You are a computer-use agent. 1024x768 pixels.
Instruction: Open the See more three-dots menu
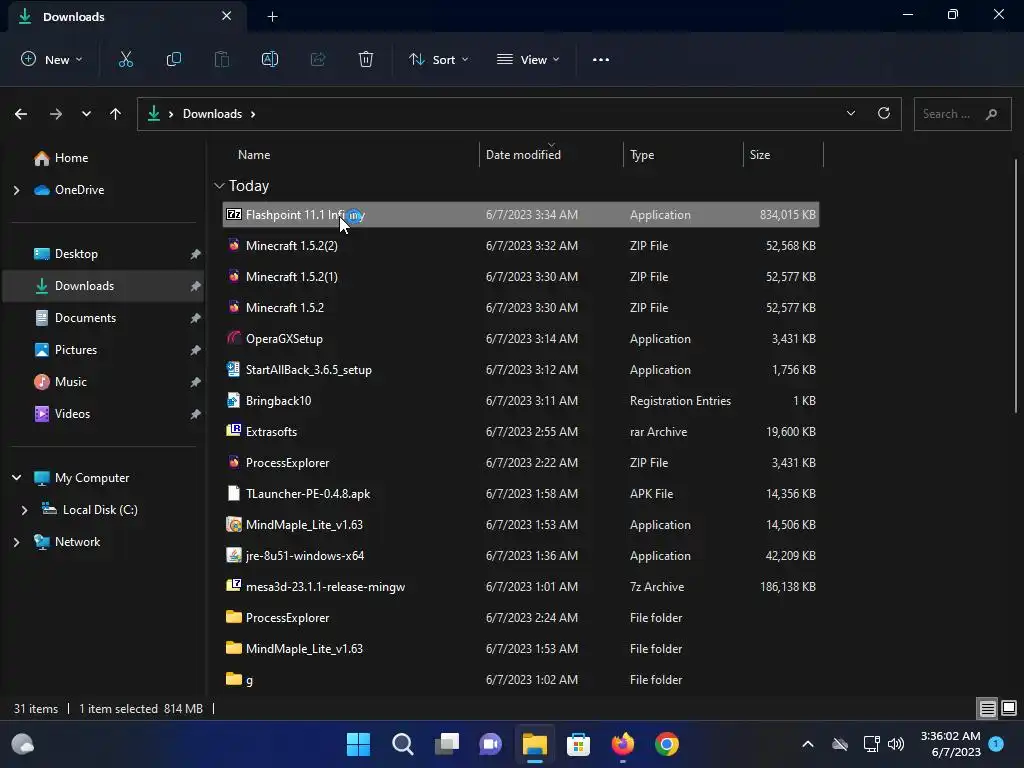point(601,59)
